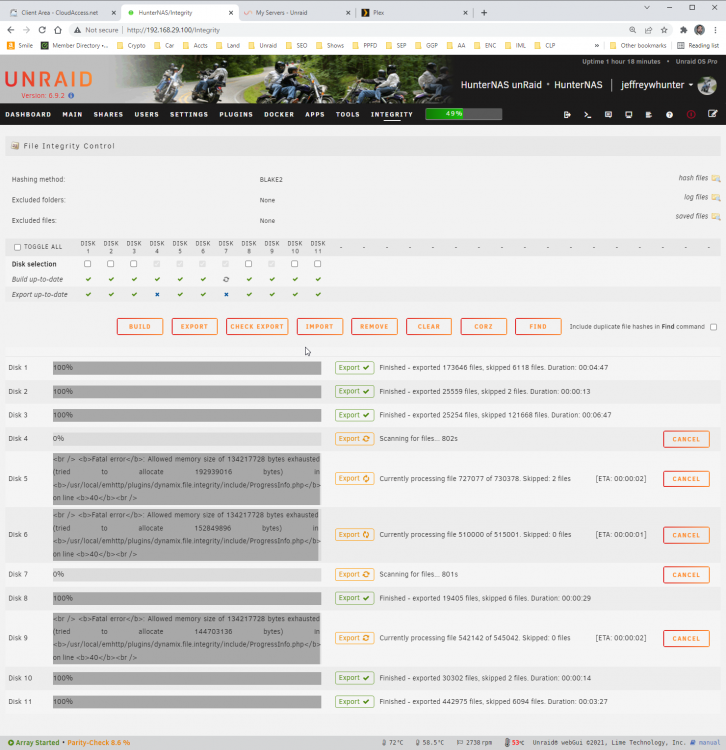The image size is (726, 750).
Task: Open the Chrome three-dot menu
Action: point(715,30)
